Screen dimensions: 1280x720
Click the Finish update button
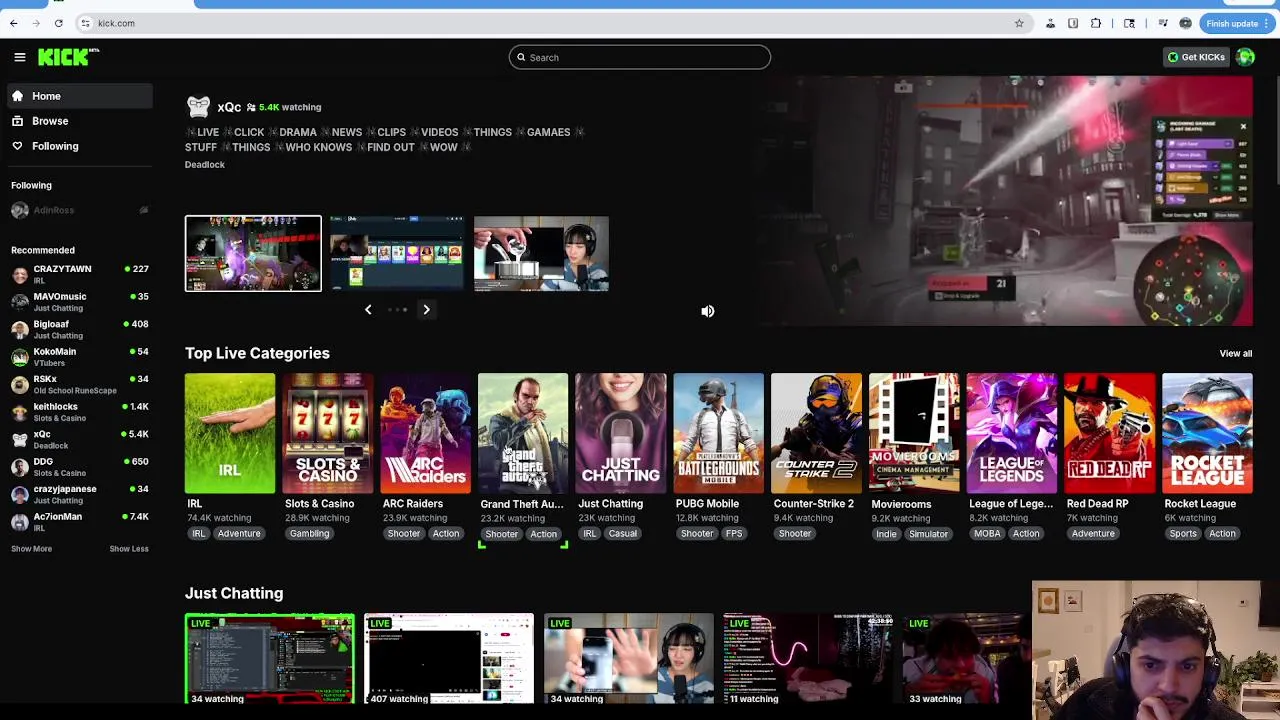point(1237,23)
